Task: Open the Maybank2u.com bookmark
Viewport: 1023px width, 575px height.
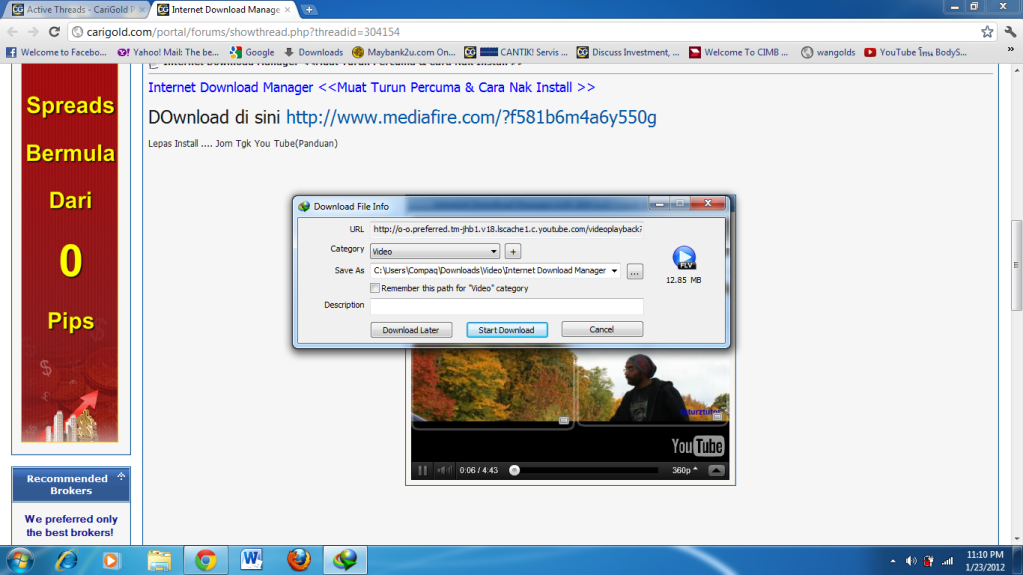Action: click(403, 52)
